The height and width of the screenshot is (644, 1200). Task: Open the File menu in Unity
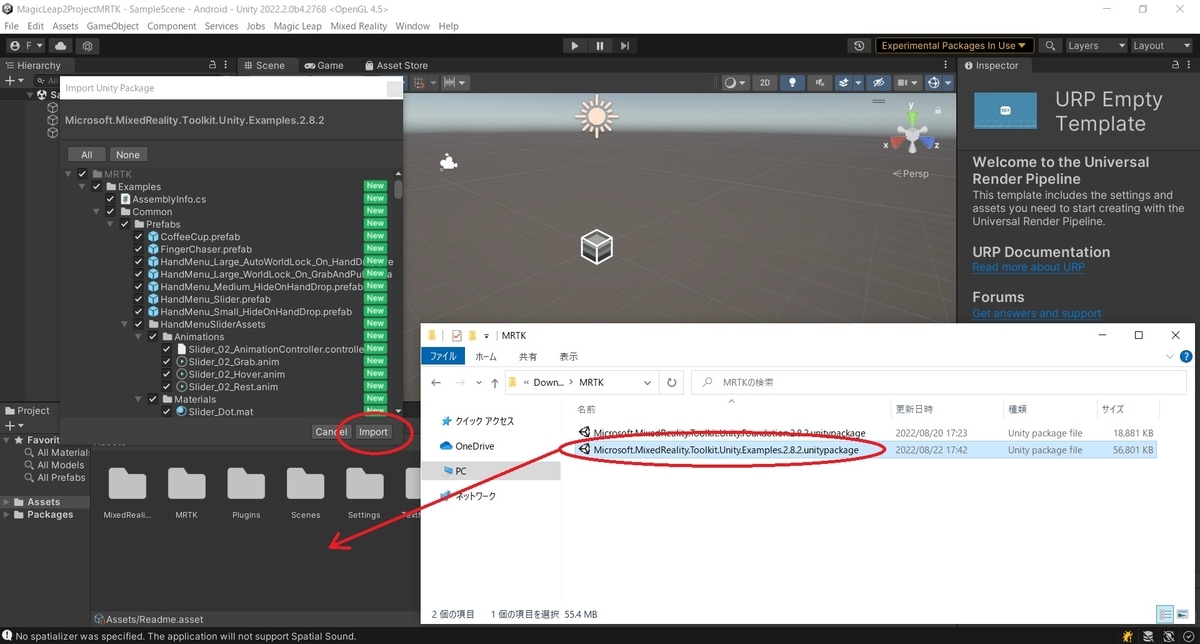(12, 26)
